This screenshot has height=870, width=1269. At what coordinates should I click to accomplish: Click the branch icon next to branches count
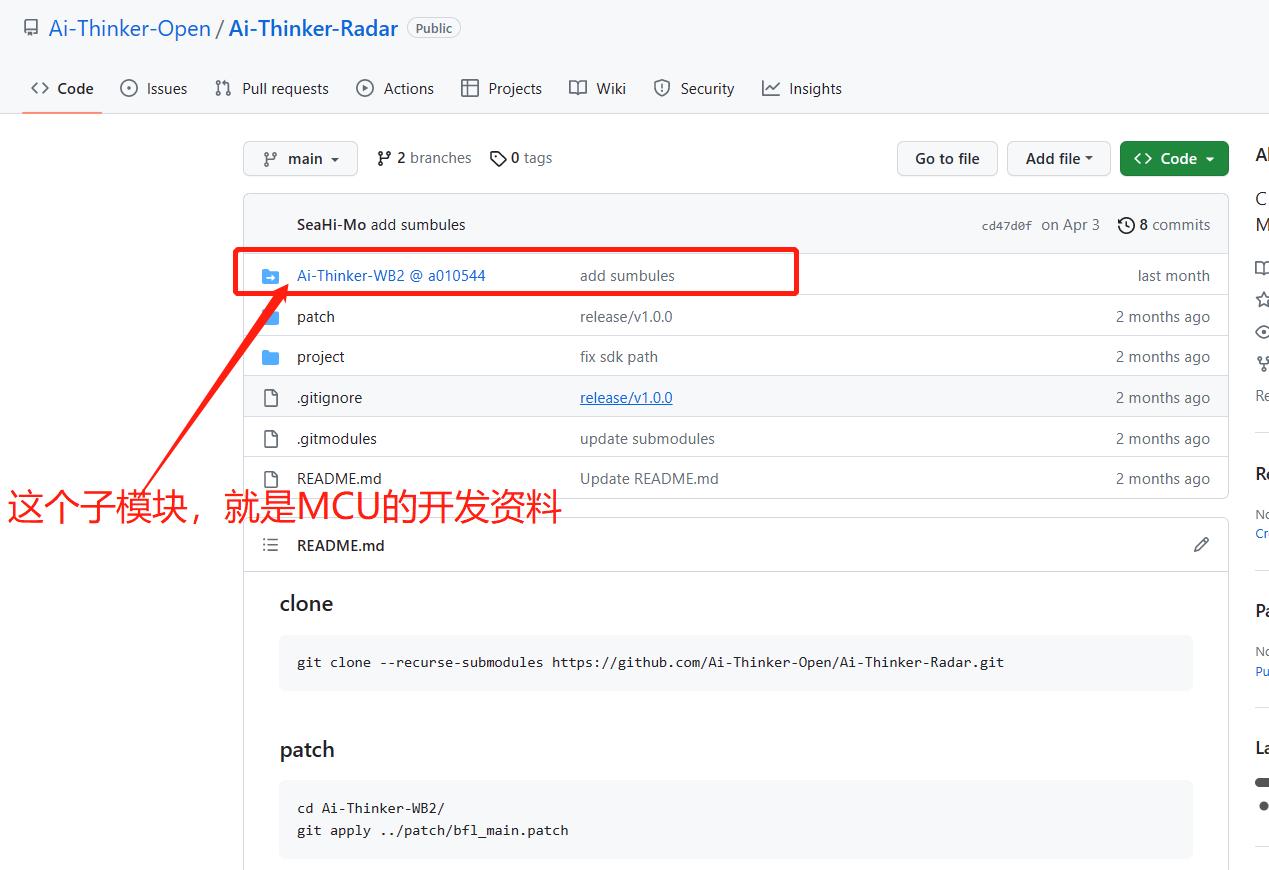[x=384, y=158]
